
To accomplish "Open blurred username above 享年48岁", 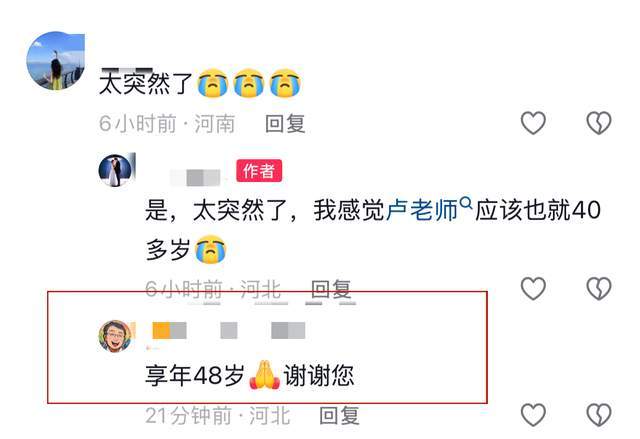I will pyautogui.click(x=229, y=330).
